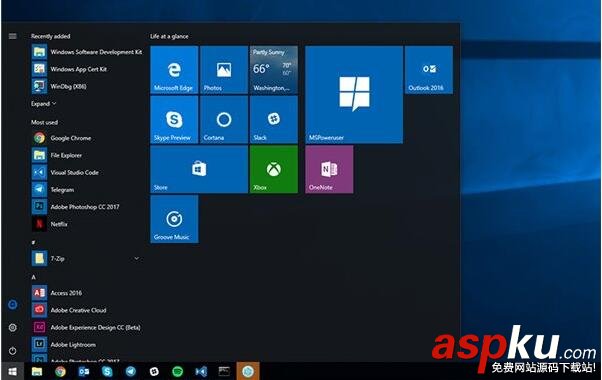Image resolution: width=602 pixels, height=380 pixels.
Task: Open the MSPoweruser tile
Action: (354, 95)
